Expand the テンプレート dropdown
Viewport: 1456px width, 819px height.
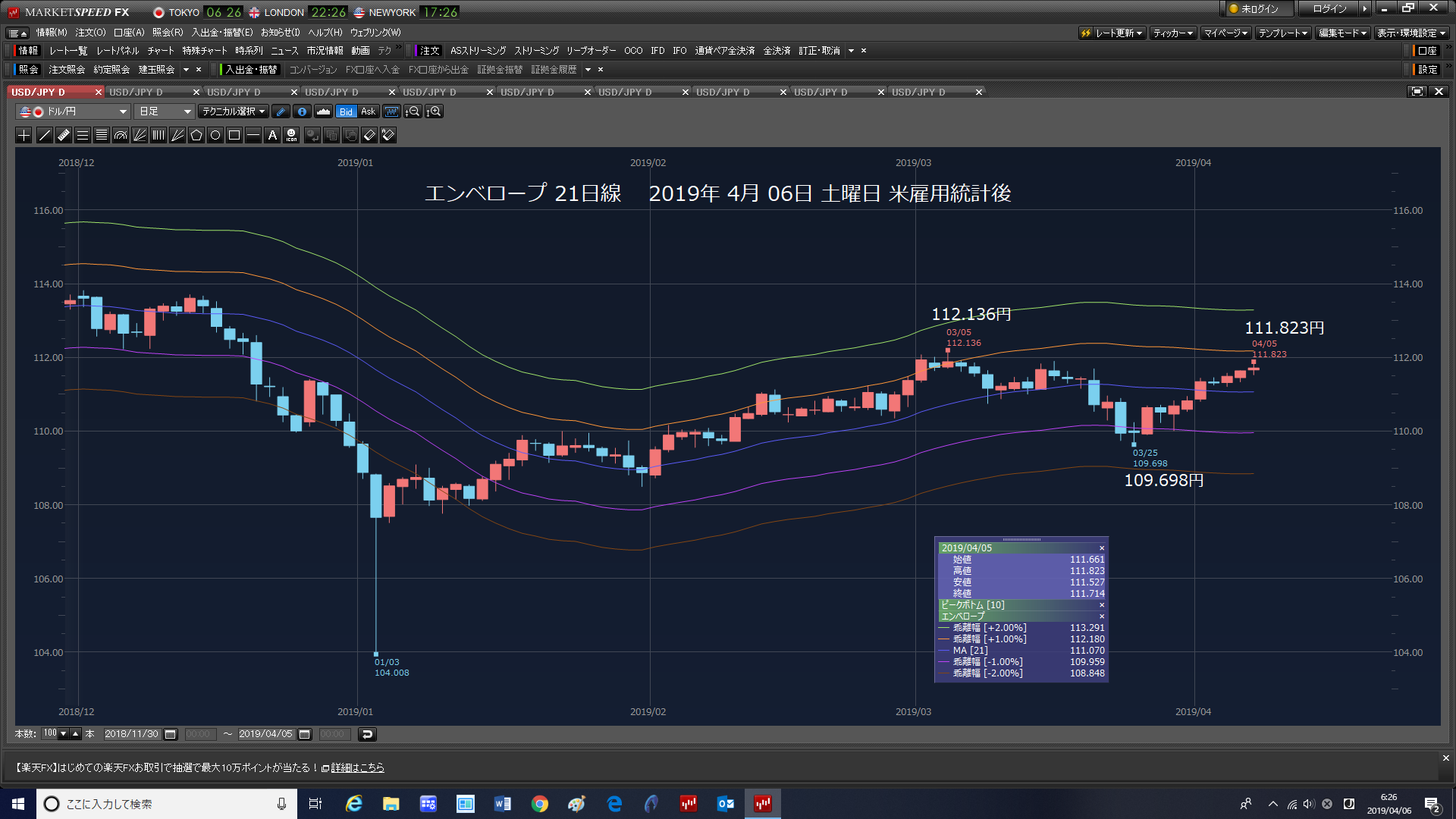[1283, 33]
